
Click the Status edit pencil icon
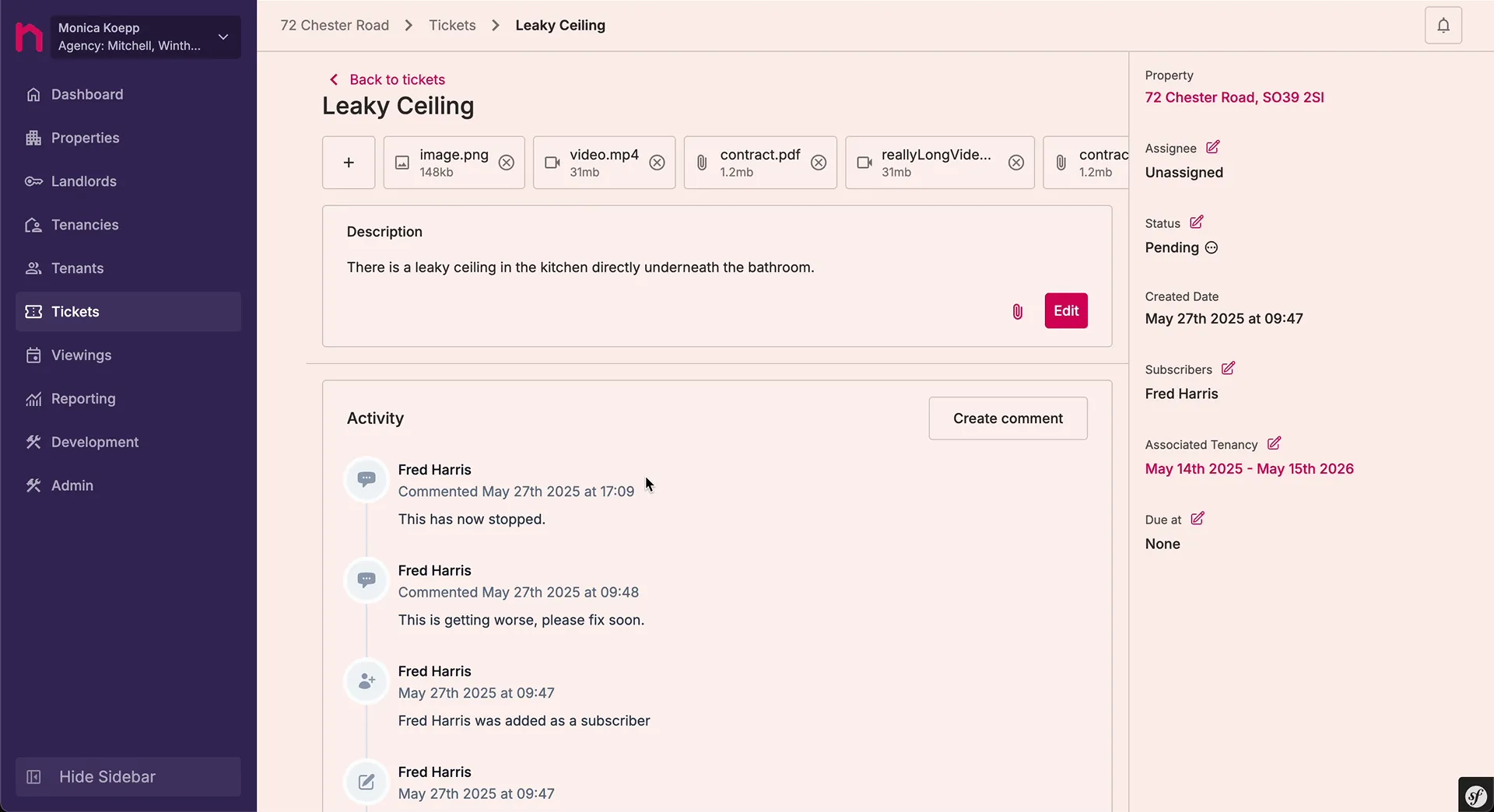[x=1196, y=222]
